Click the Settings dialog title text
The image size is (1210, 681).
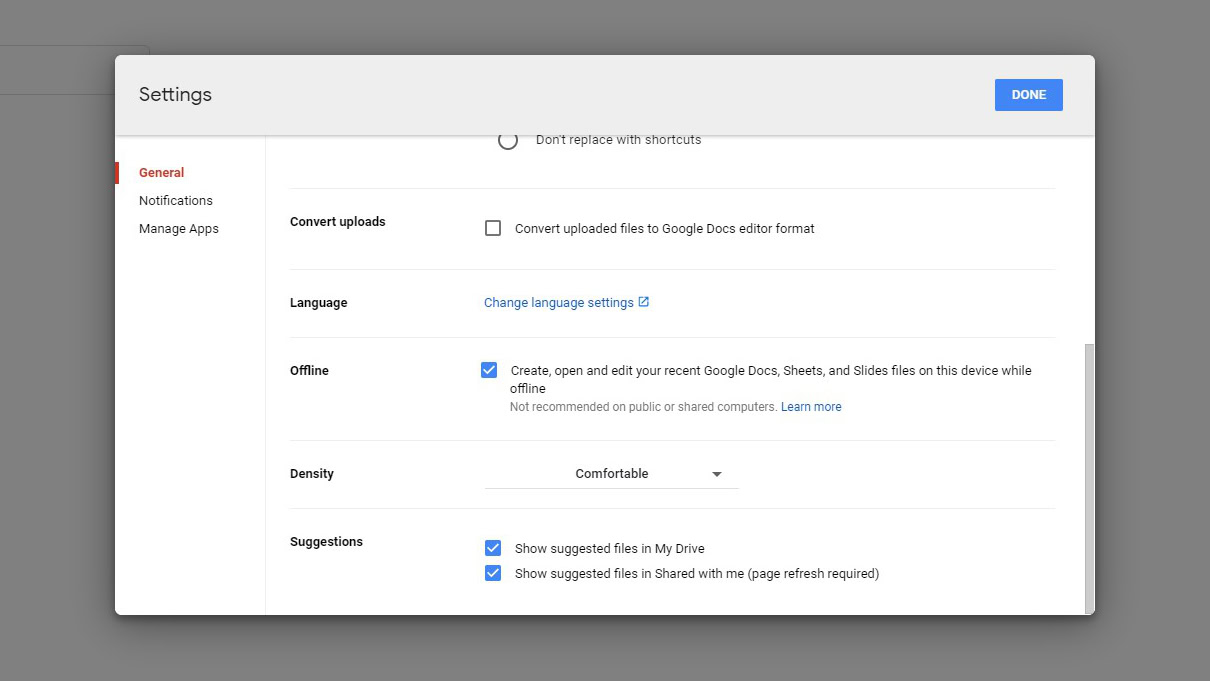click(175, 95)
